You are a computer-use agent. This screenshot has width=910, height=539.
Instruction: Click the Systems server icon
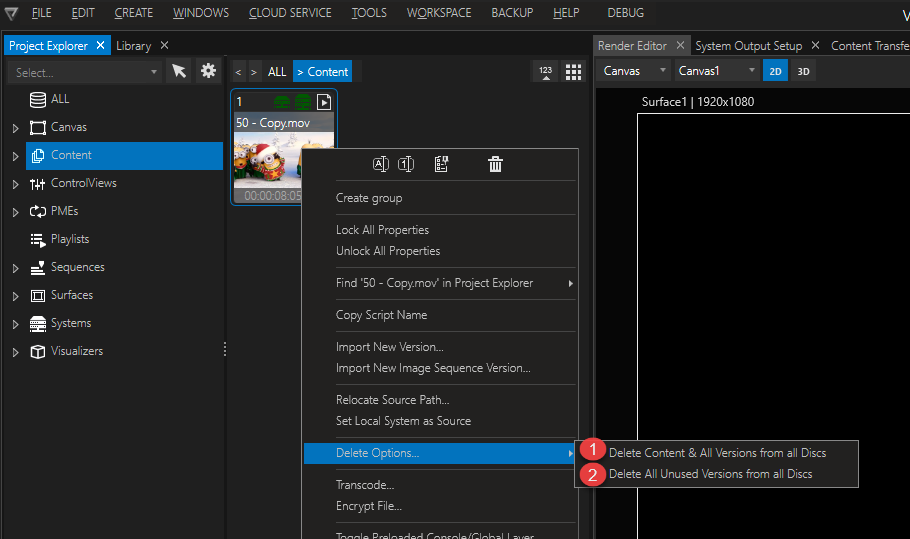click(38, 324)
